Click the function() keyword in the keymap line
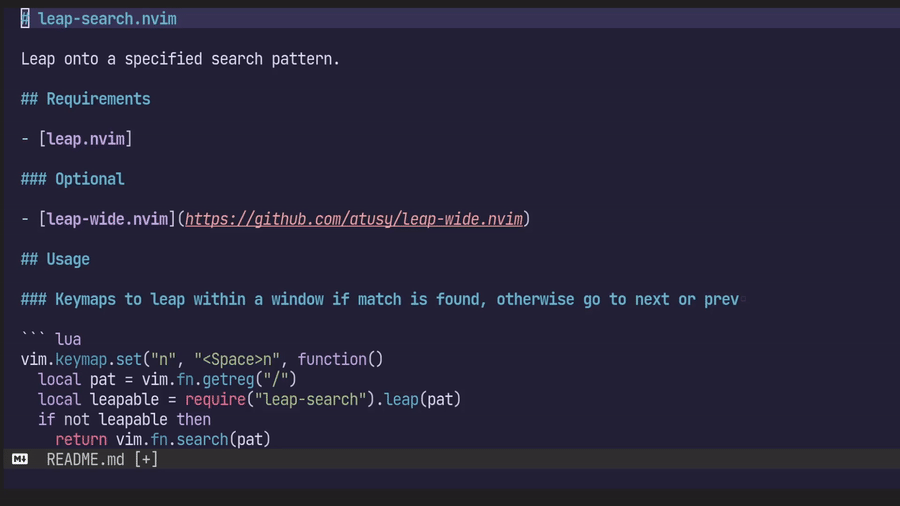Screen dimensions: 900x506 coord(340,359)
